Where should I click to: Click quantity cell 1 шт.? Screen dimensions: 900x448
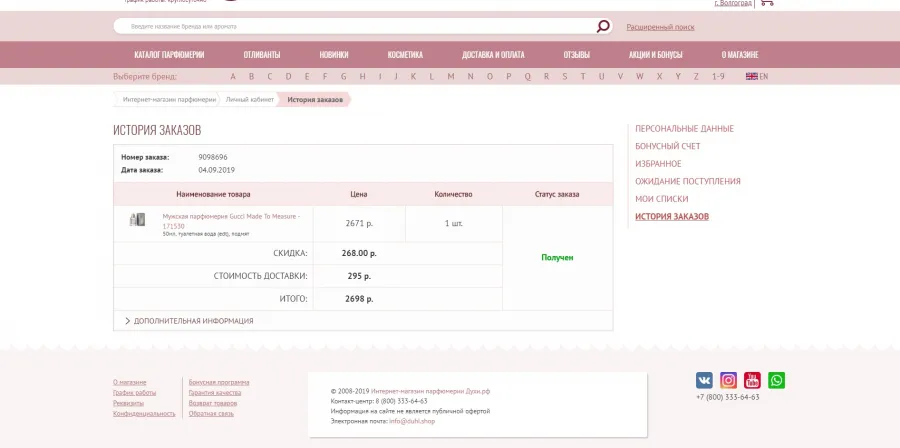453,223
